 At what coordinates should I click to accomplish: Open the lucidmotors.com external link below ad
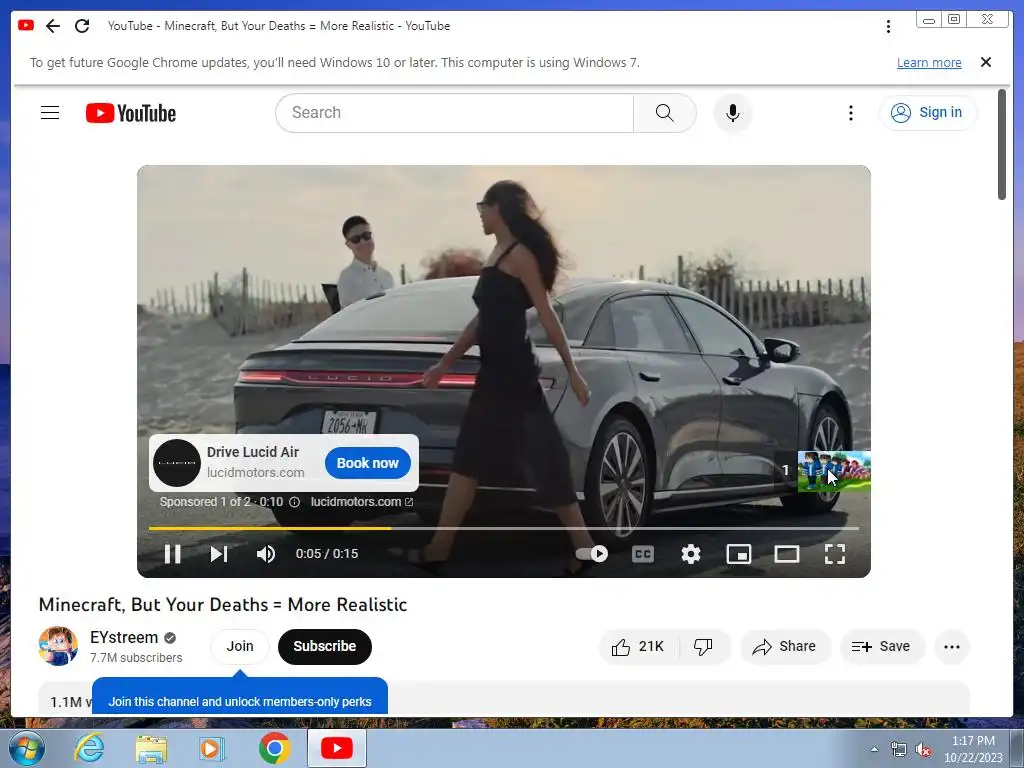tap(362, 502)
